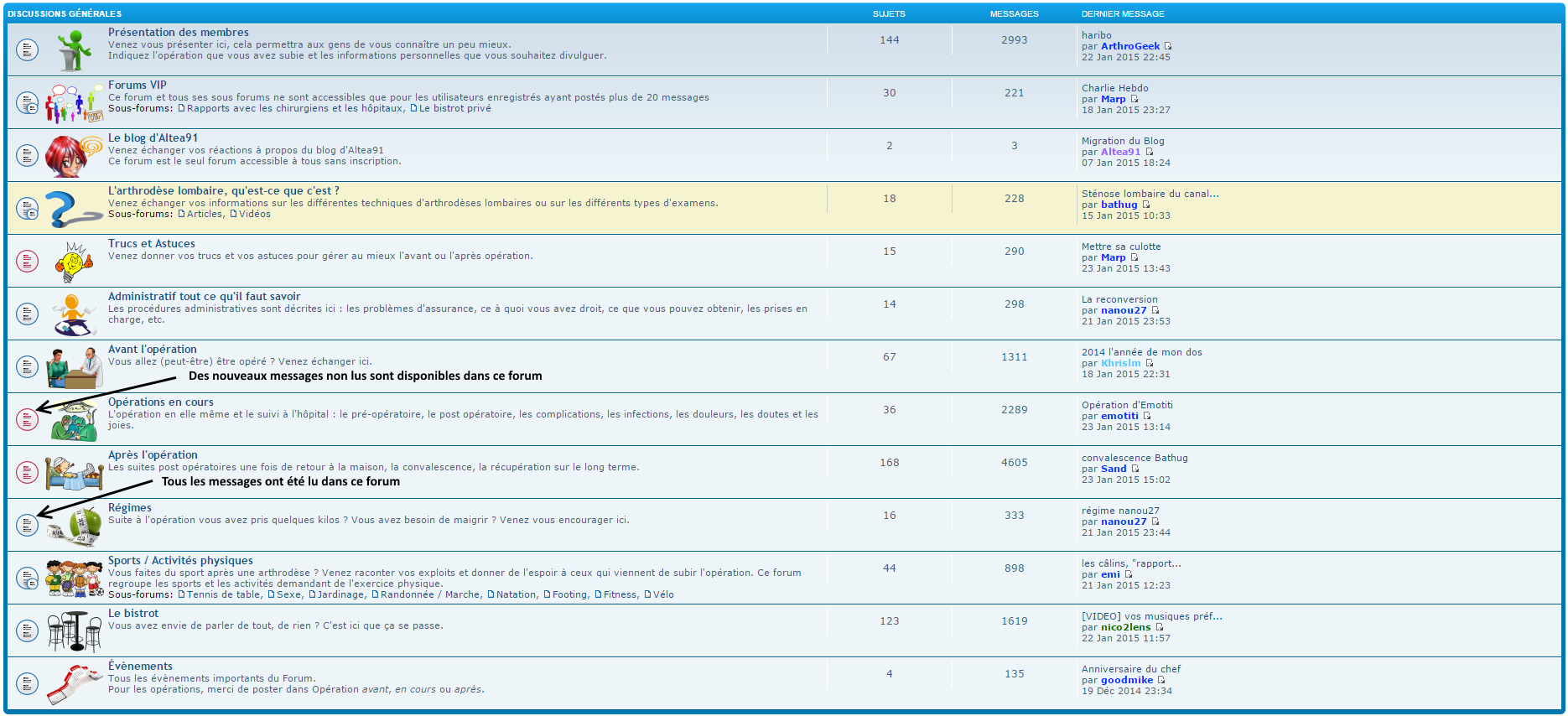View profile of goodmike

1127,680
